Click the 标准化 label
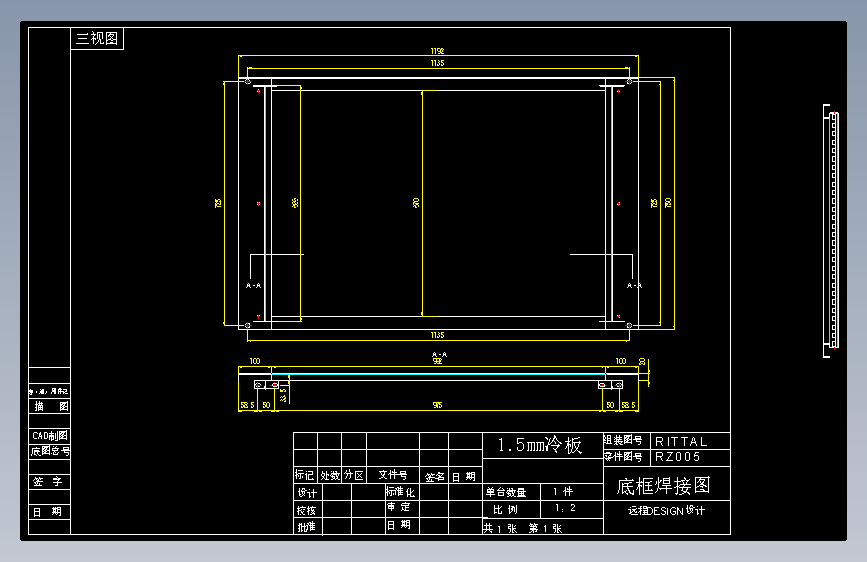The width and height of the screenshot is (867, 562). tap(400, 492)
